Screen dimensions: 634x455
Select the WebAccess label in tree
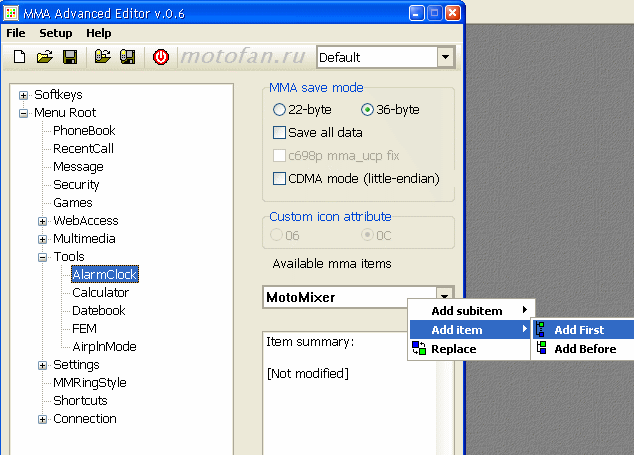(86, 221)
